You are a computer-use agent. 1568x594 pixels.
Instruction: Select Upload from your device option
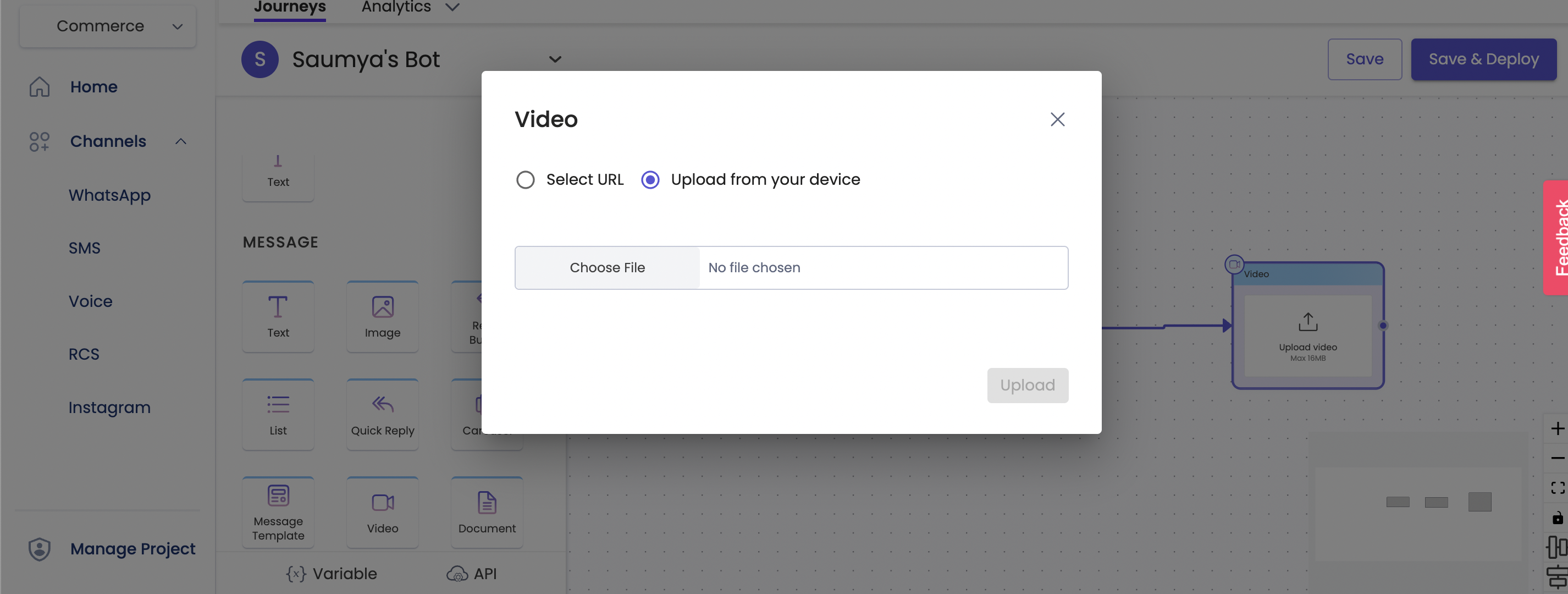pos(650,180)
